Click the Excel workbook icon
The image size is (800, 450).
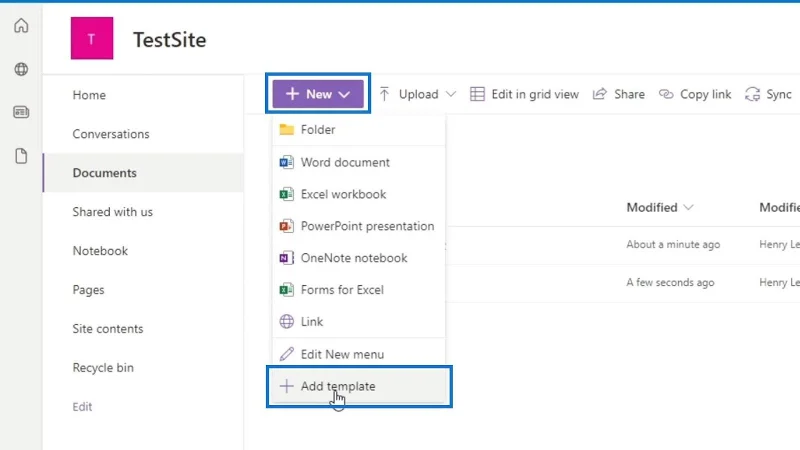pos(287,194)
